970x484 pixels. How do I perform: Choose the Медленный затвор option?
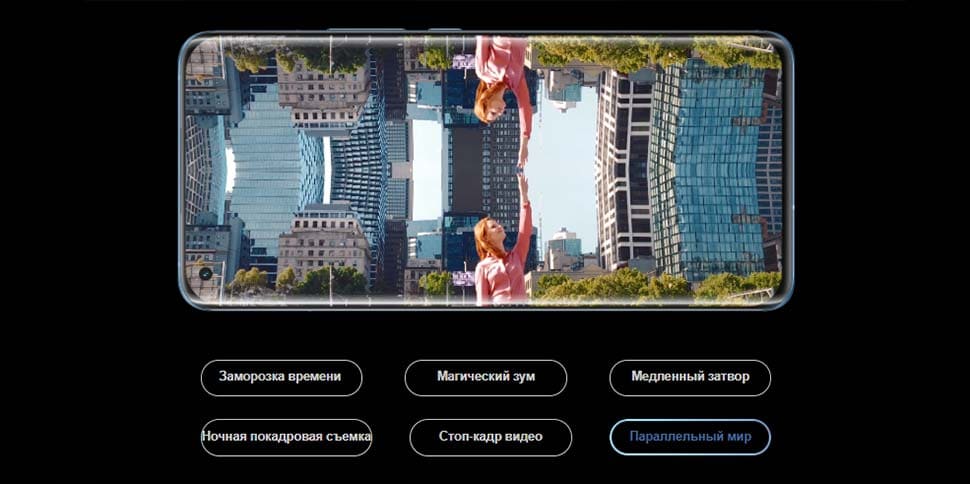pos(690,378)
